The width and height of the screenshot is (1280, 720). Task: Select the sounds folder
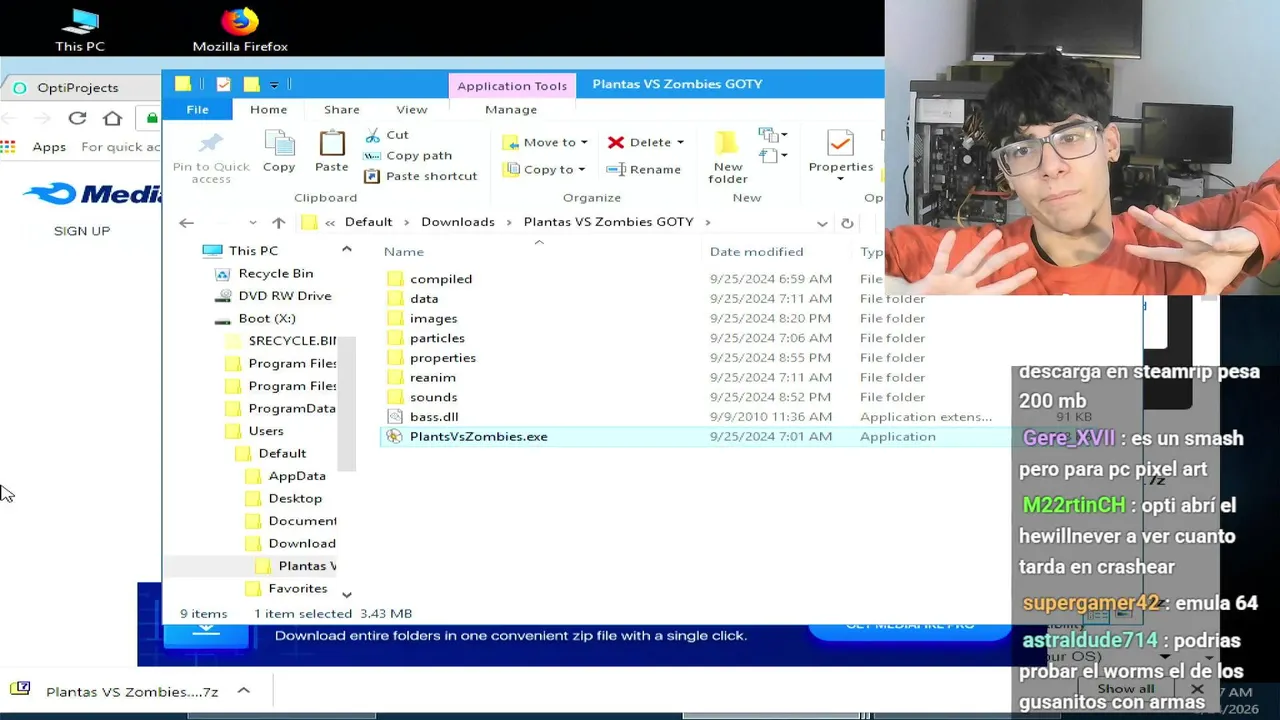tap(423, 398)
